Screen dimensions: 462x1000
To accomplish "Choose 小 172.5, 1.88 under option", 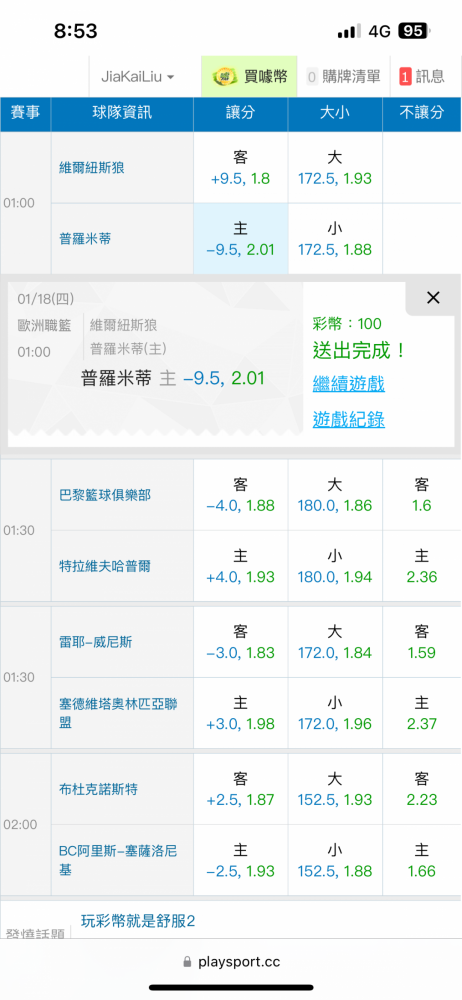I will tap(335, 239).
